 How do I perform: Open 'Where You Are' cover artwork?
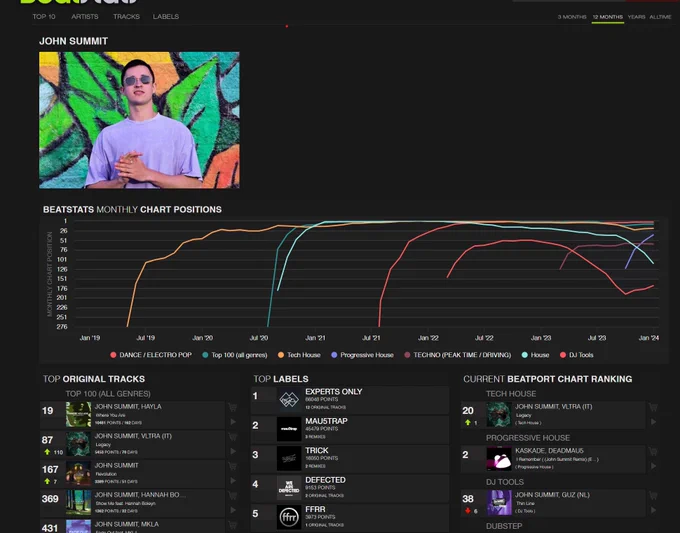78,414
